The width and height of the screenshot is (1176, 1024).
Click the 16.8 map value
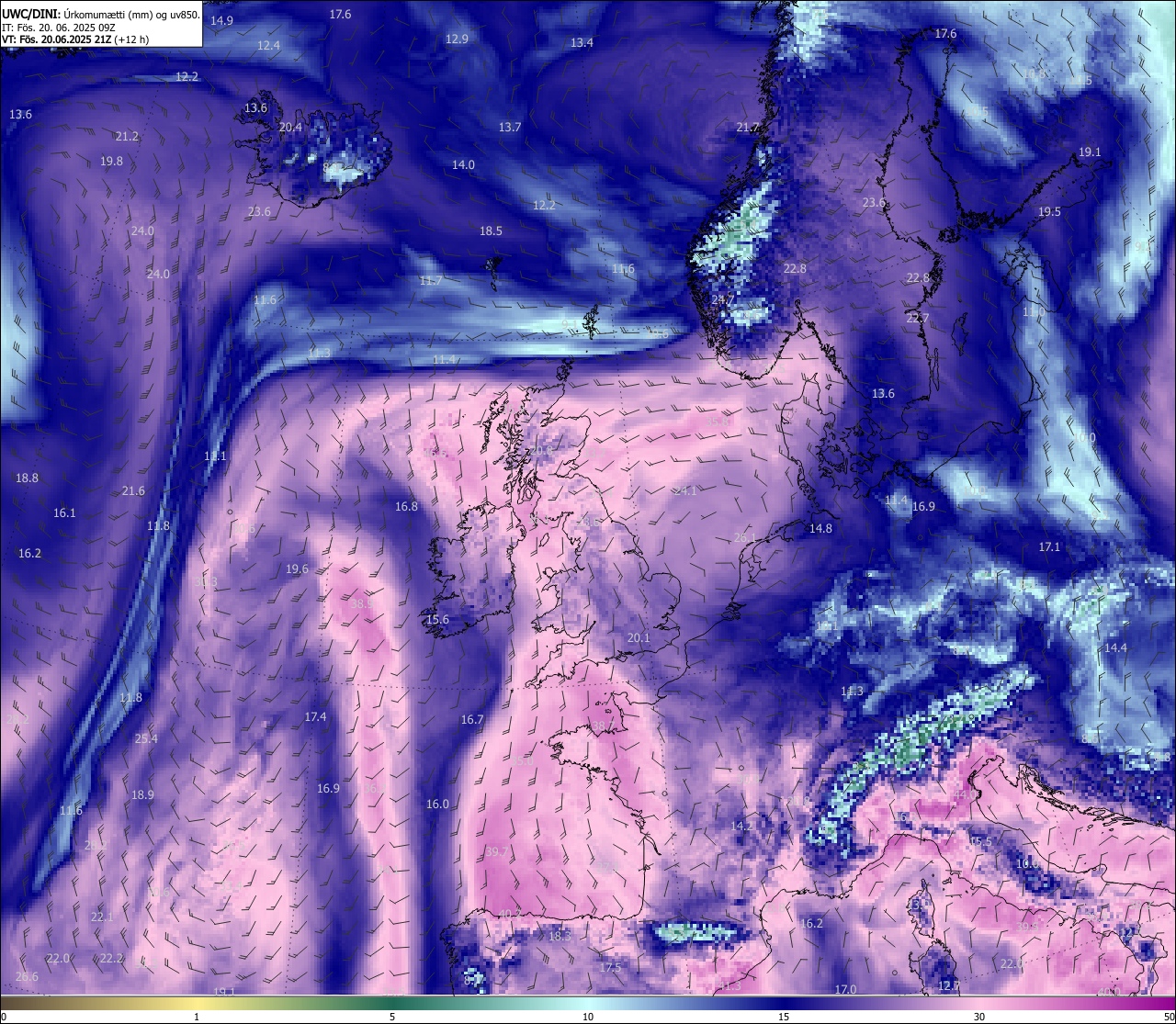coord(406,506)
